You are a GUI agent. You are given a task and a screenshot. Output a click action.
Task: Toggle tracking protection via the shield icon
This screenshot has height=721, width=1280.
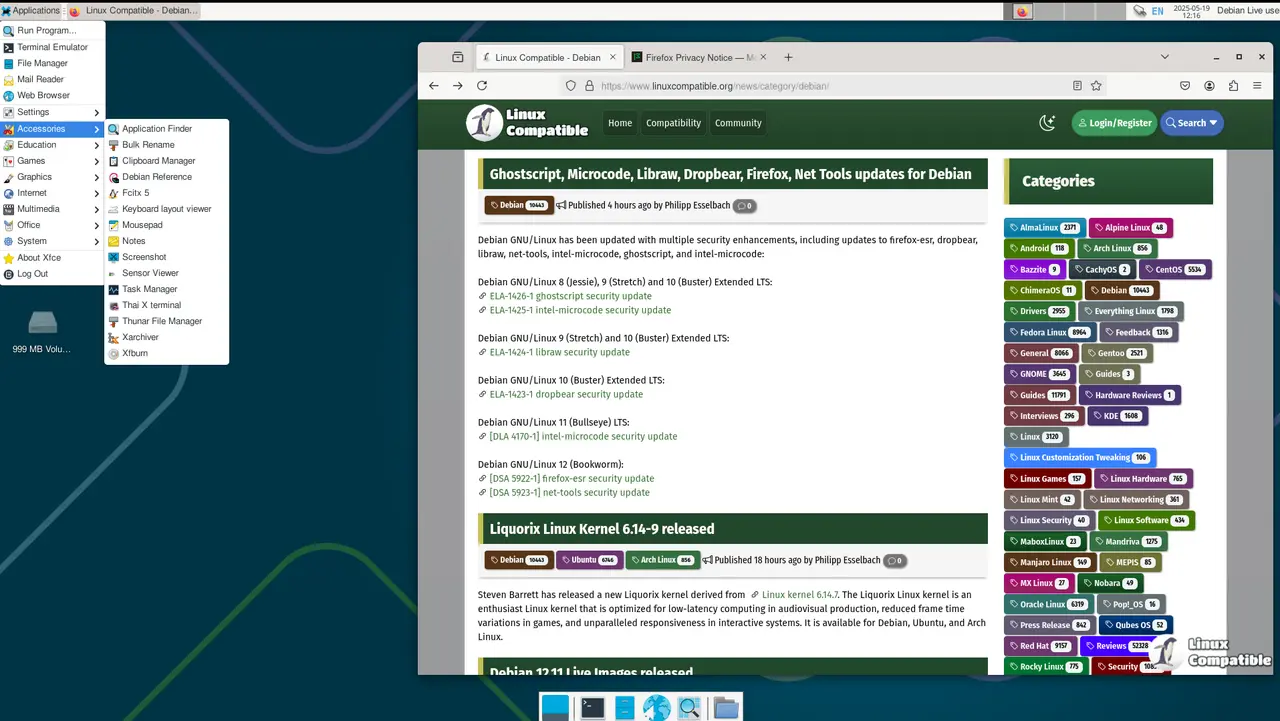click(571, 85)
